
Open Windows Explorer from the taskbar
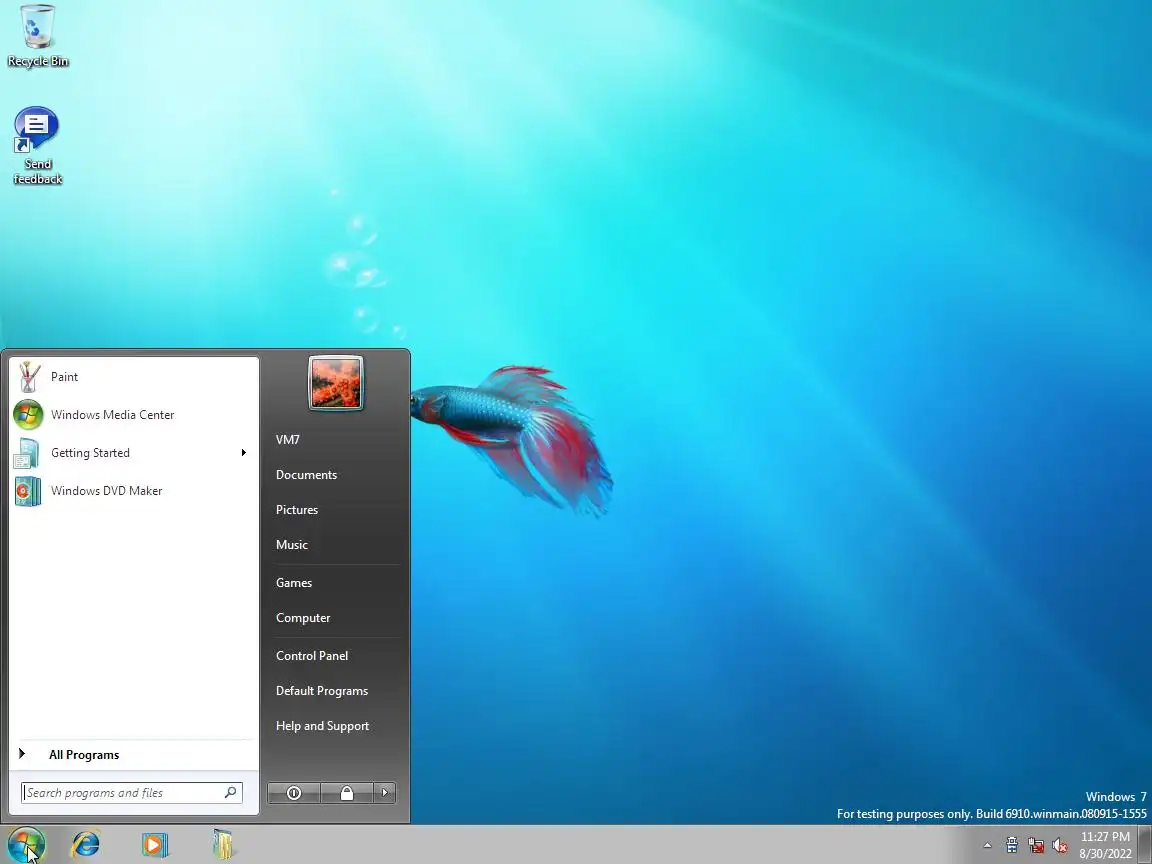click(x=223, y=844)
